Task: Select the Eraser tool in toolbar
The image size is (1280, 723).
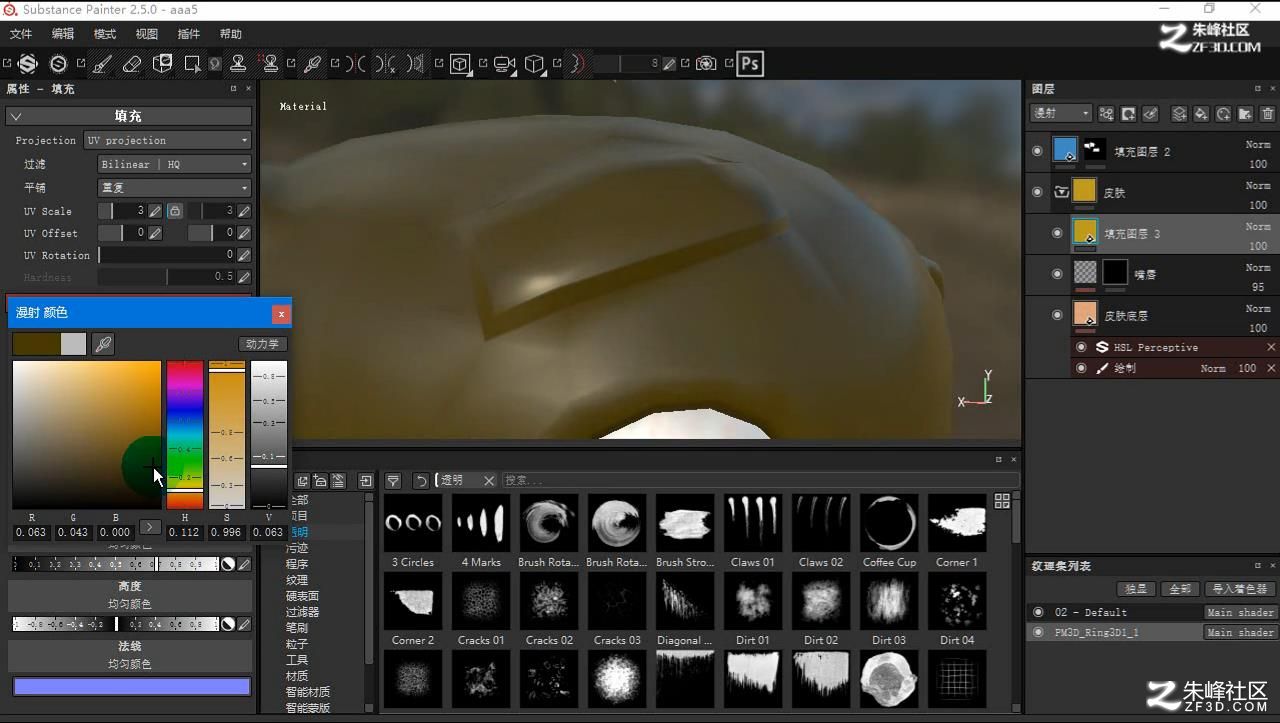Action: [131, 64]
